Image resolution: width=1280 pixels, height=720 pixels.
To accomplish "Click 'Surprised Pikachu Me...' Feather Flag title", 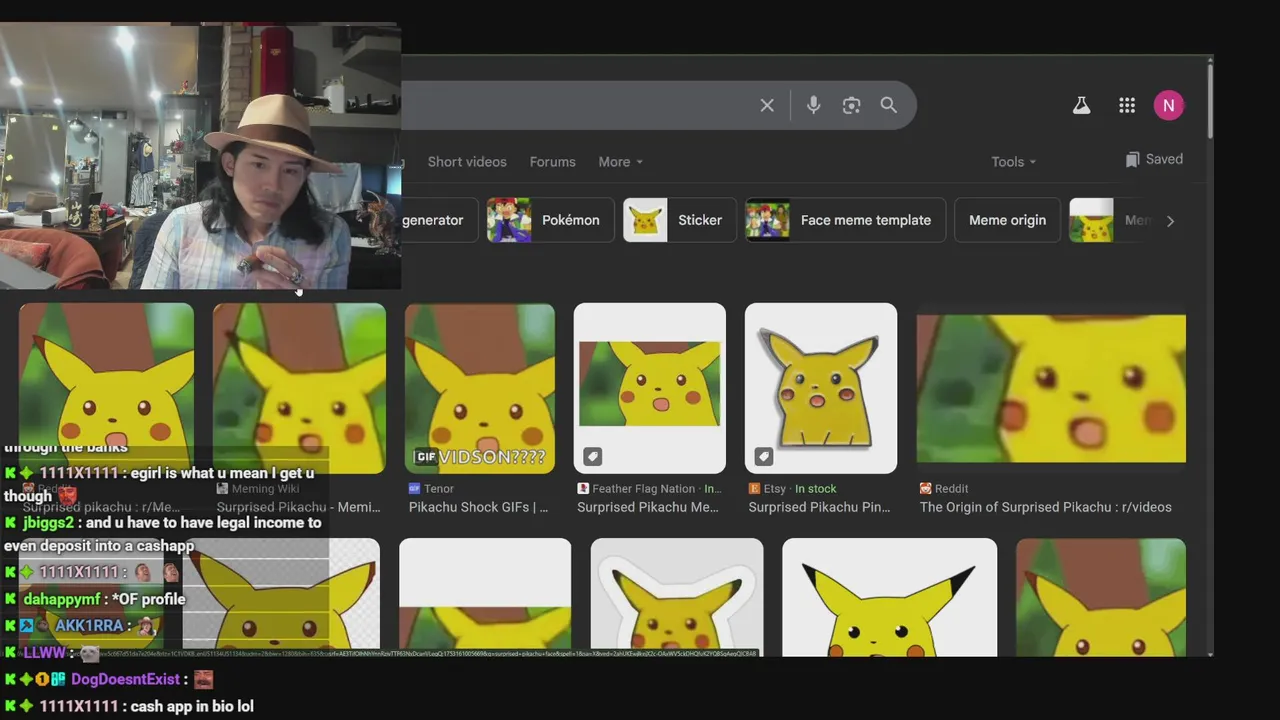I will click(x=648, y=507).
